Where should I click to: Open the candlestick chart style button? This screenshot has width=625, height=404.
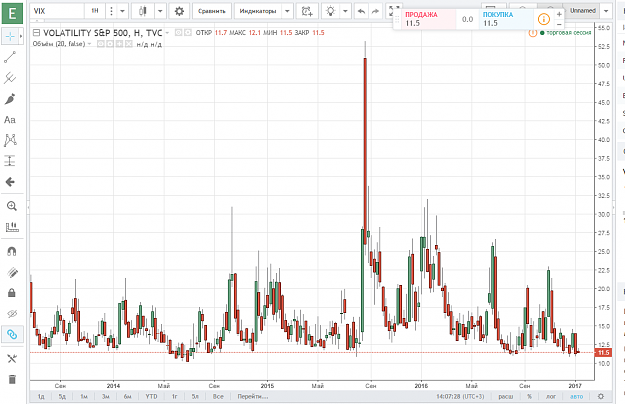click(x=143, y=11)
